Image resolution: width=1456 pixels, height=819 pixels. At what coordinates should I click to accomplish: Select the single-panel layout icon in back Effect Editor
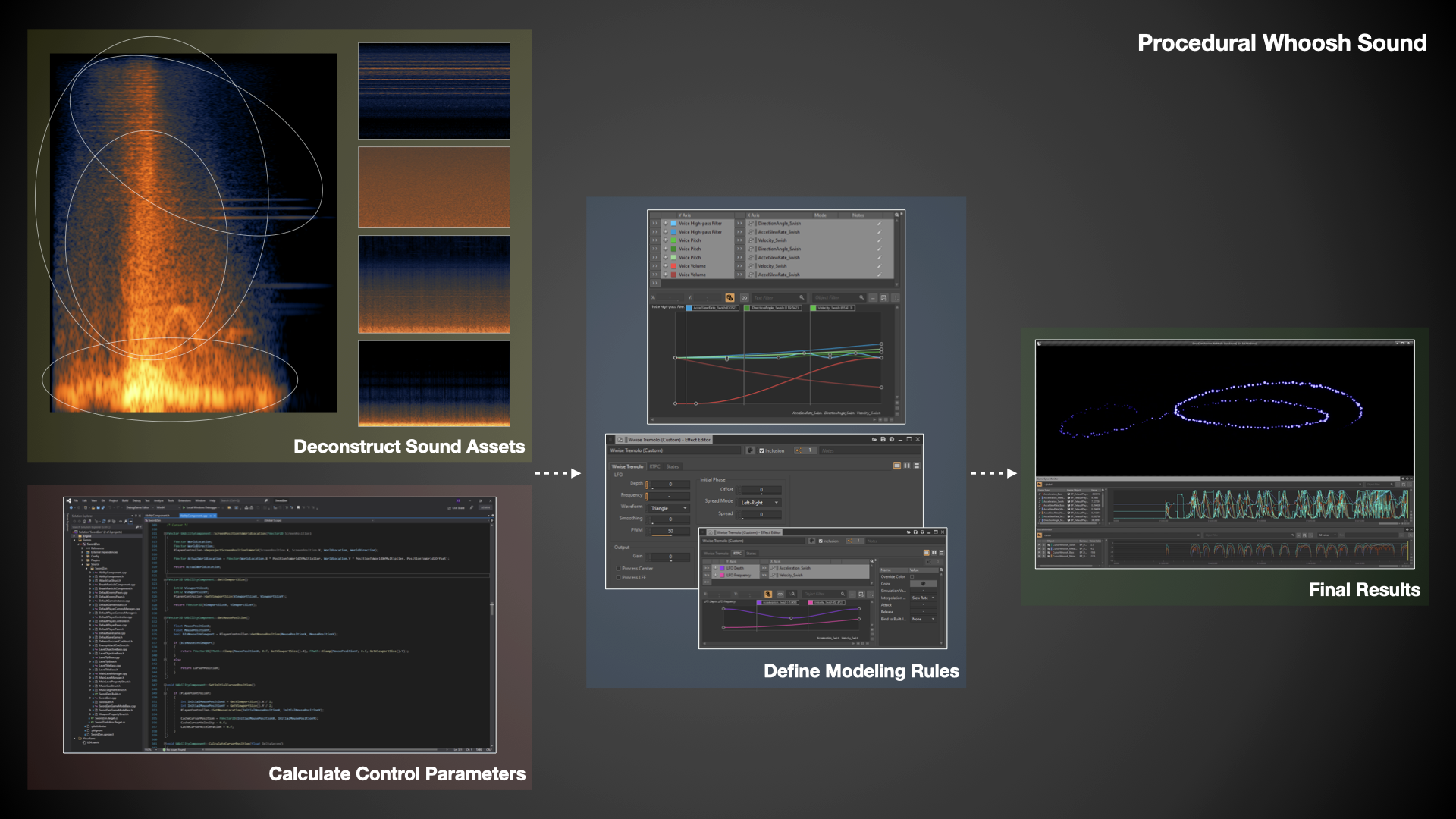[x=897, y=466]
